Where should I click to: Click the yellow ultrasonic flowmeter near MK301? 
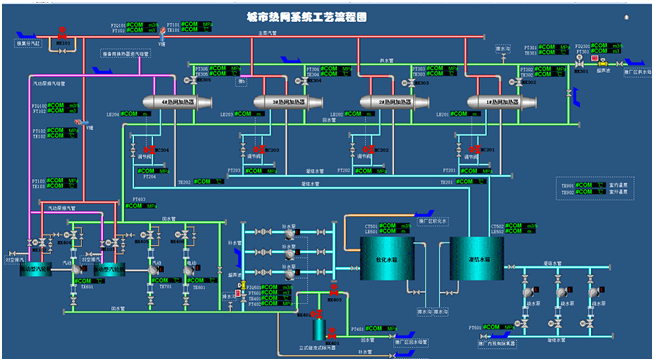point(602,63)
